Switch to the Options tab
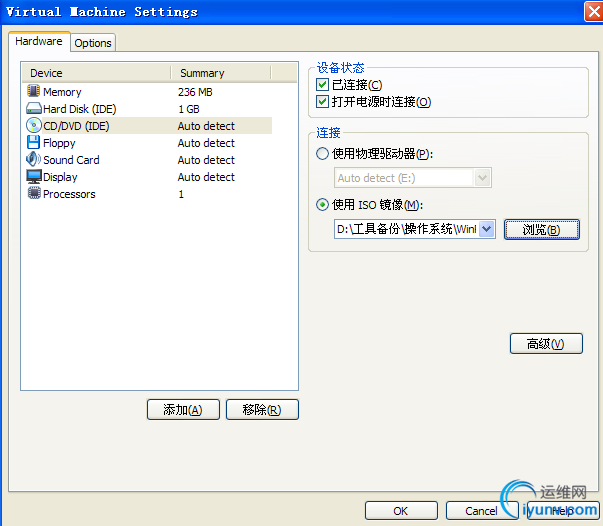The image size is (603, 526). point(93,43)
